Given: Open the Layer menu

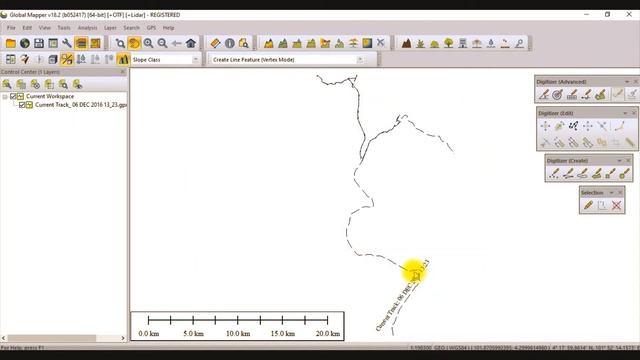Looking at the screenshot, I should pos(110,28).
